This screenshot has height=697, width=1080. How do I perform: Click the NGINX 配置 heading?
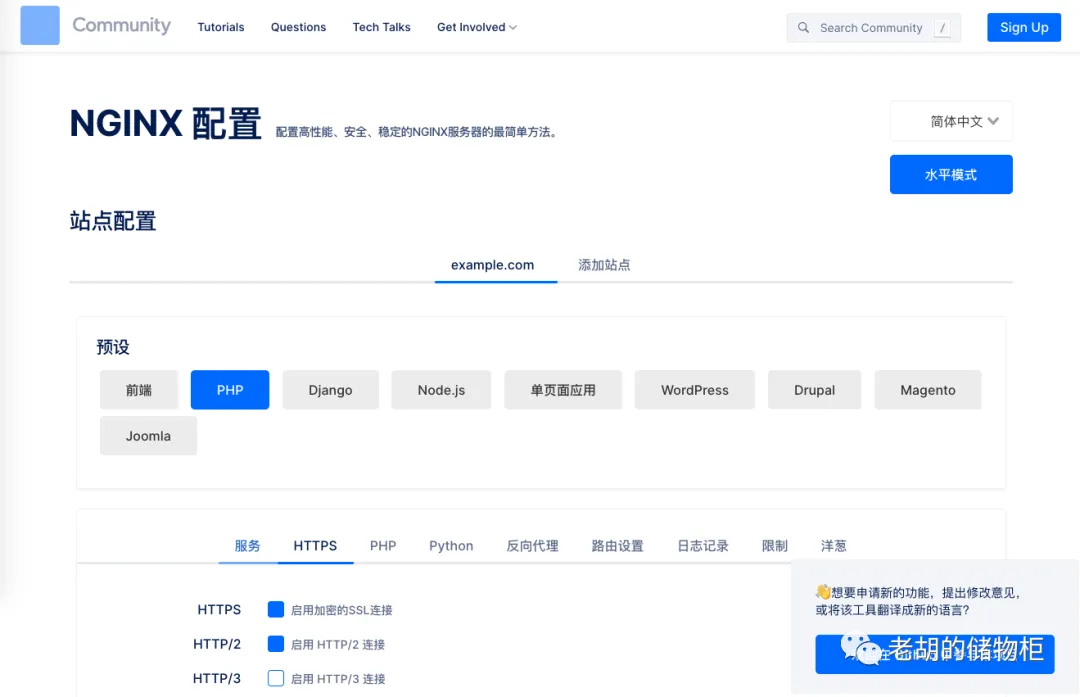click(x=165, y=124)
